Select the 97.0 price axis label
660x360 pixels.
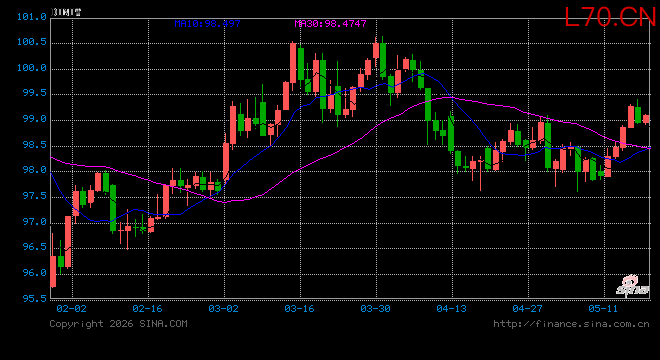click(x=35, y=221)
